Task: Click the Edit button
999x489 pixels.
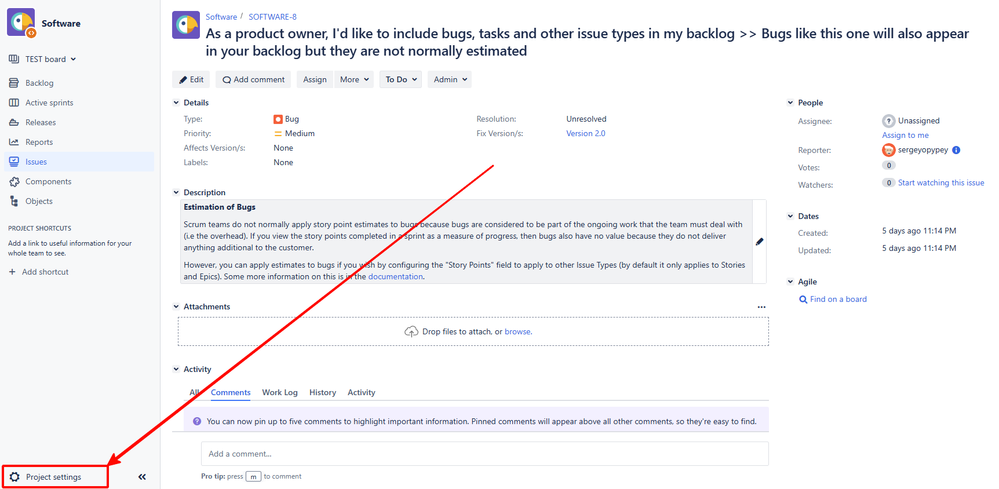Action: (x=191, y=80)
